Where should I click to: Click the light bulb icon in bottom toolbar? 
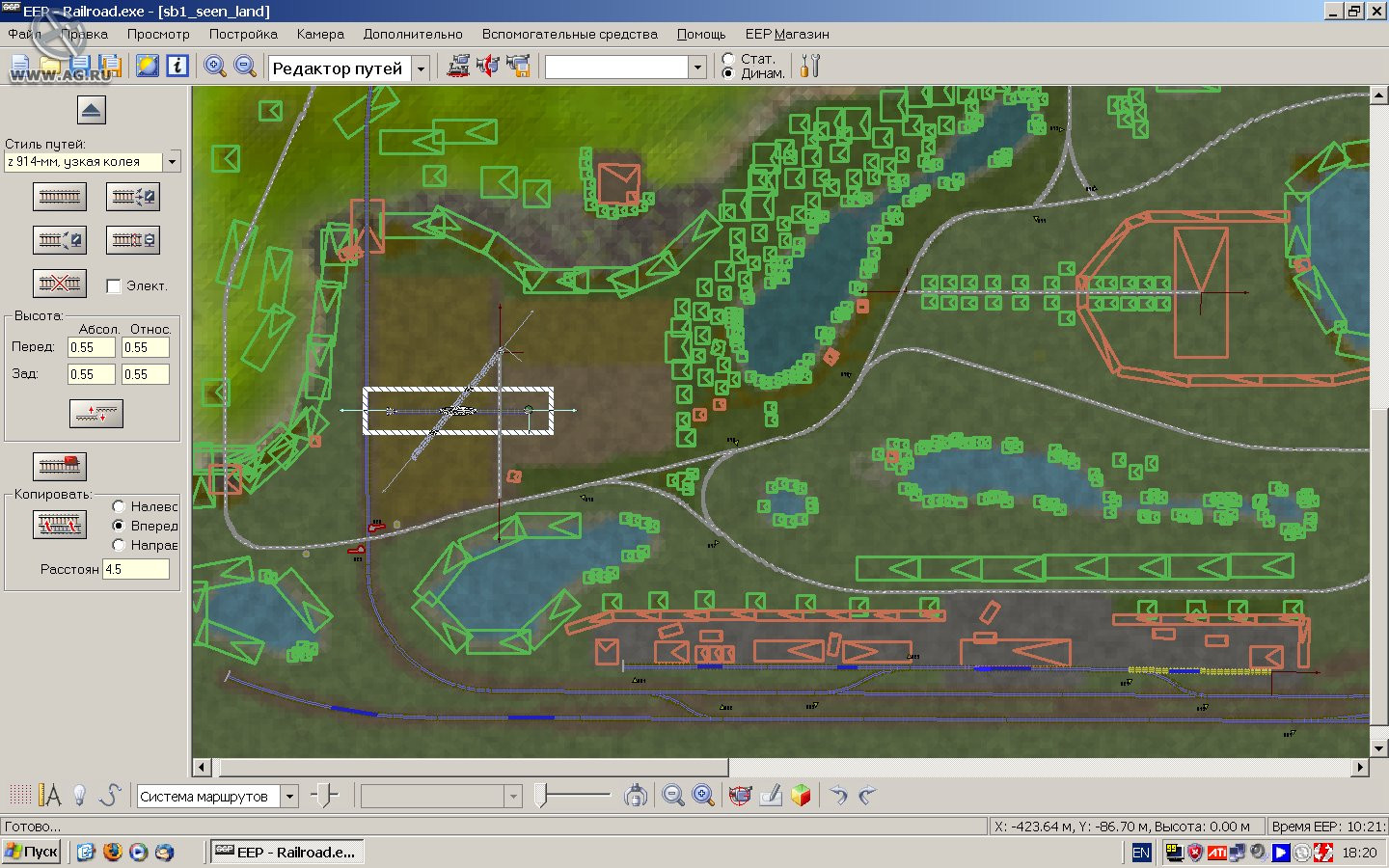coord(80,796)
